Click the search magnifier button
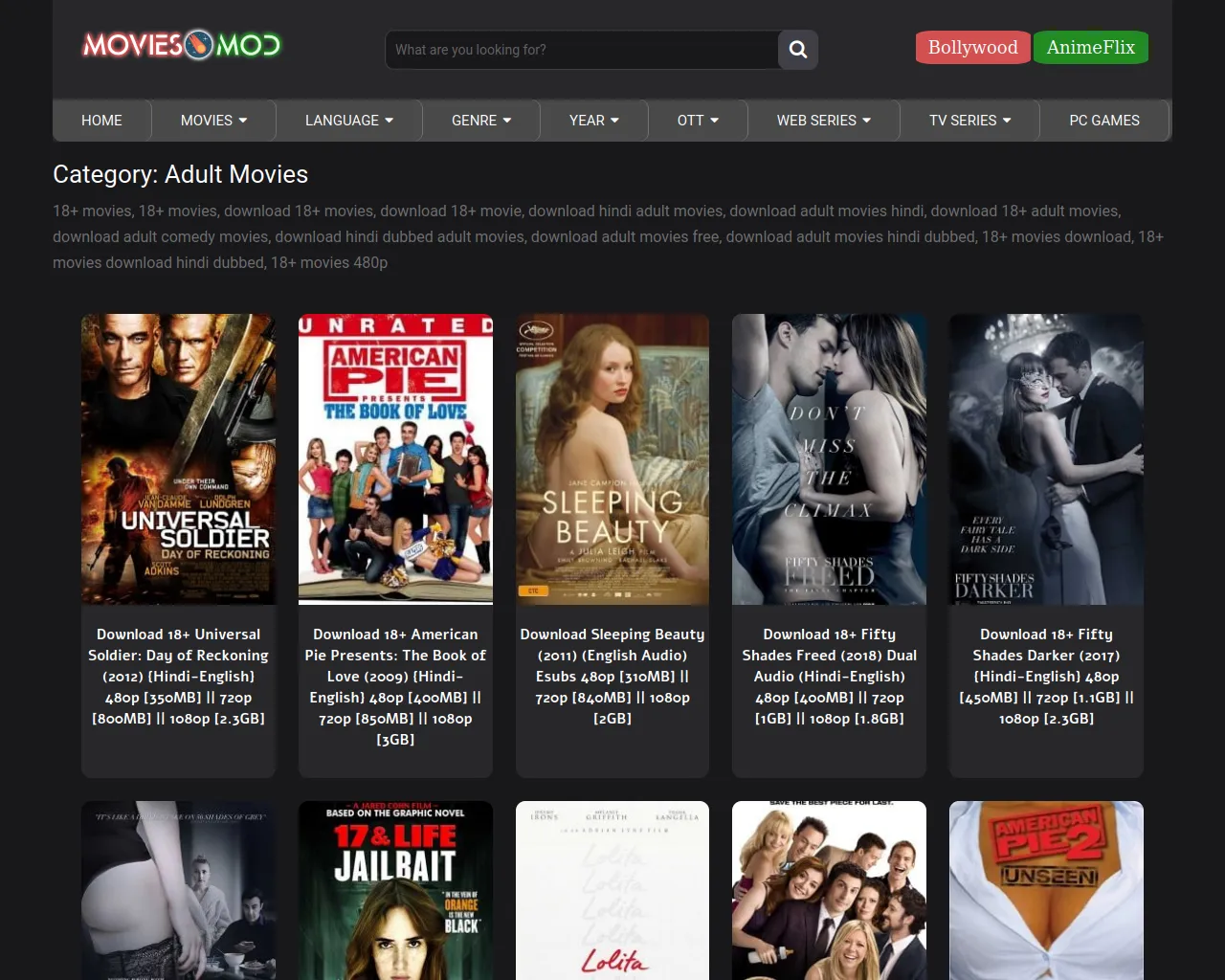The image size is (1225, 980). tap(798, 50)
